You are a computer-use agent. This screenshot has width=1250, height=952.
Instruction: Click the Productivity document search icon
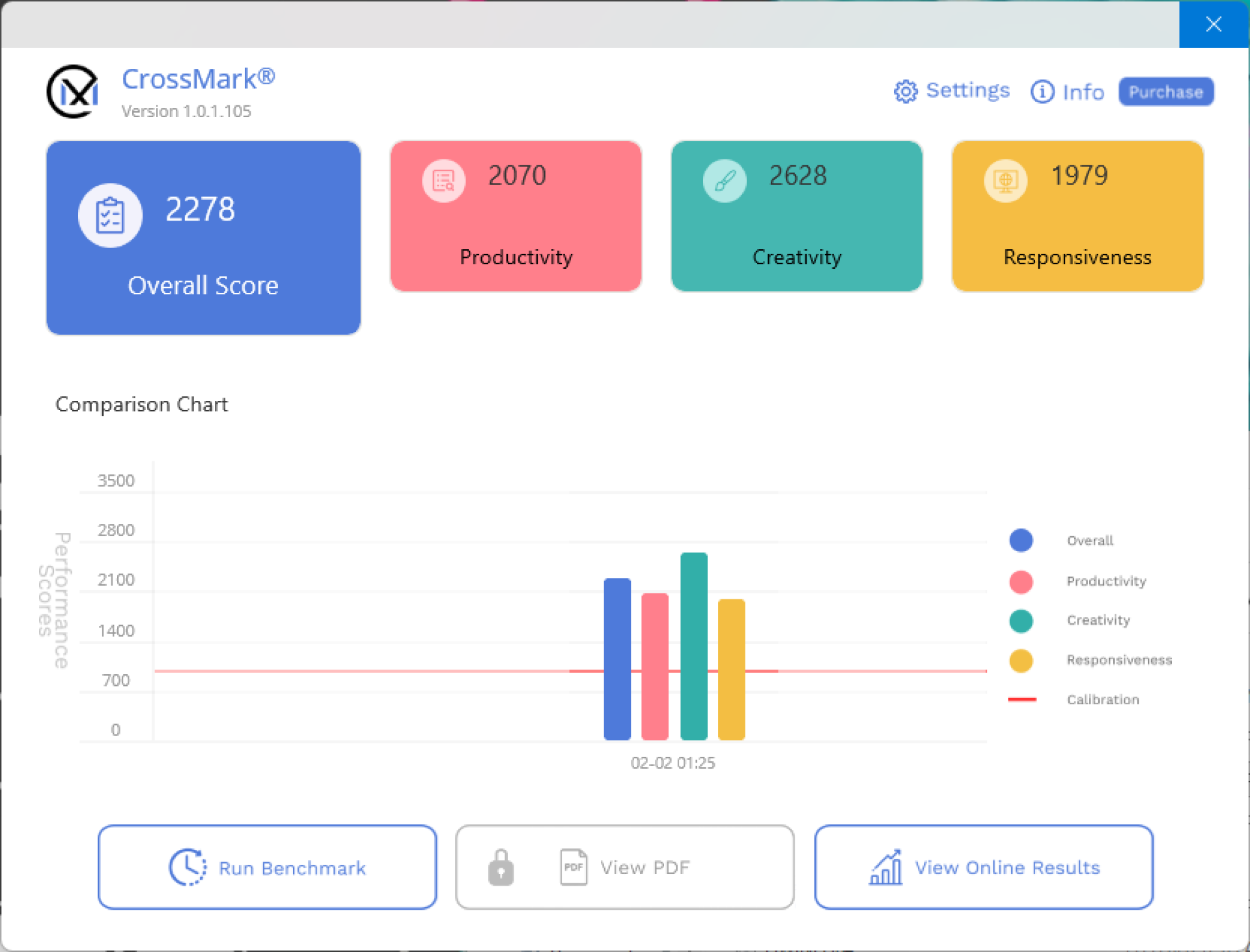click(444, 181)
